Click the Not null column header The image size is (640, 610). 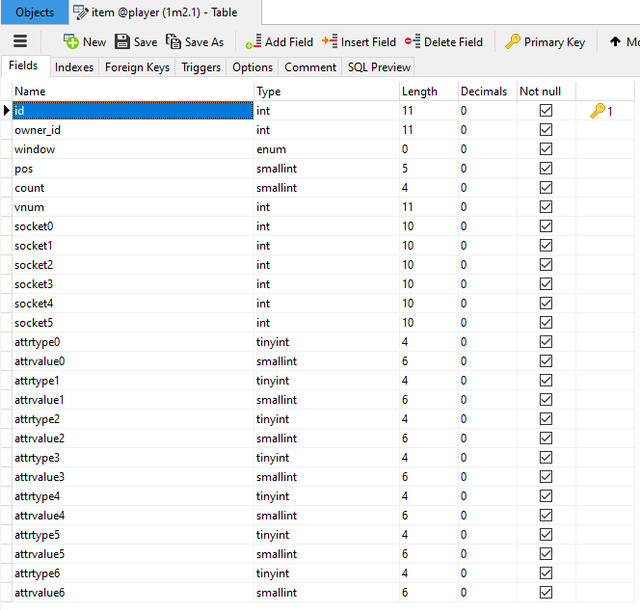point(540,91)
